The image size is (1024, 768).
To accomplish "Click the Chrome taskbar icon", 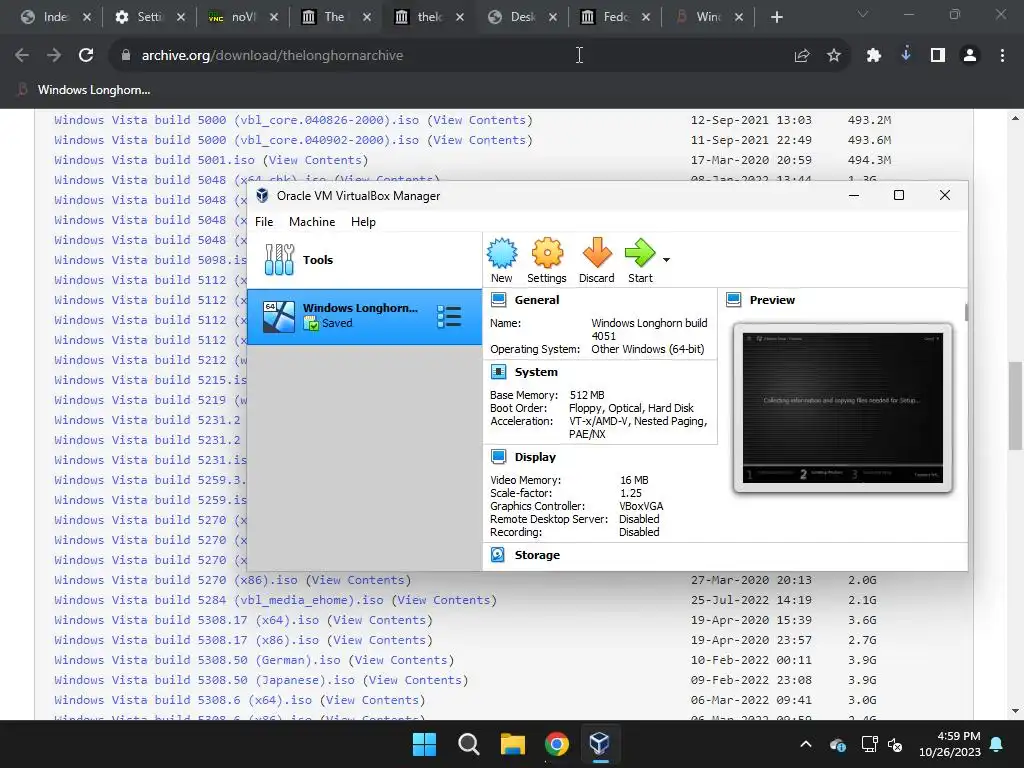I will pos(556,744).
